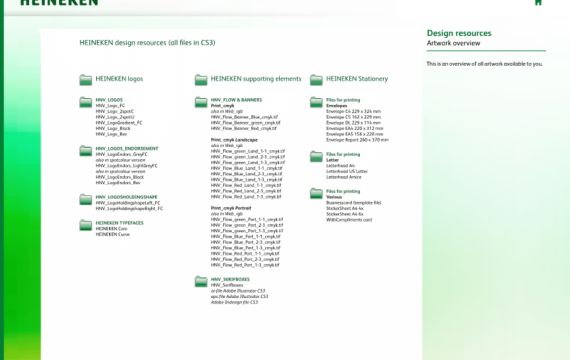
Task: Click the HNV_FLOW & BANNERS section title
Action: 236,100
